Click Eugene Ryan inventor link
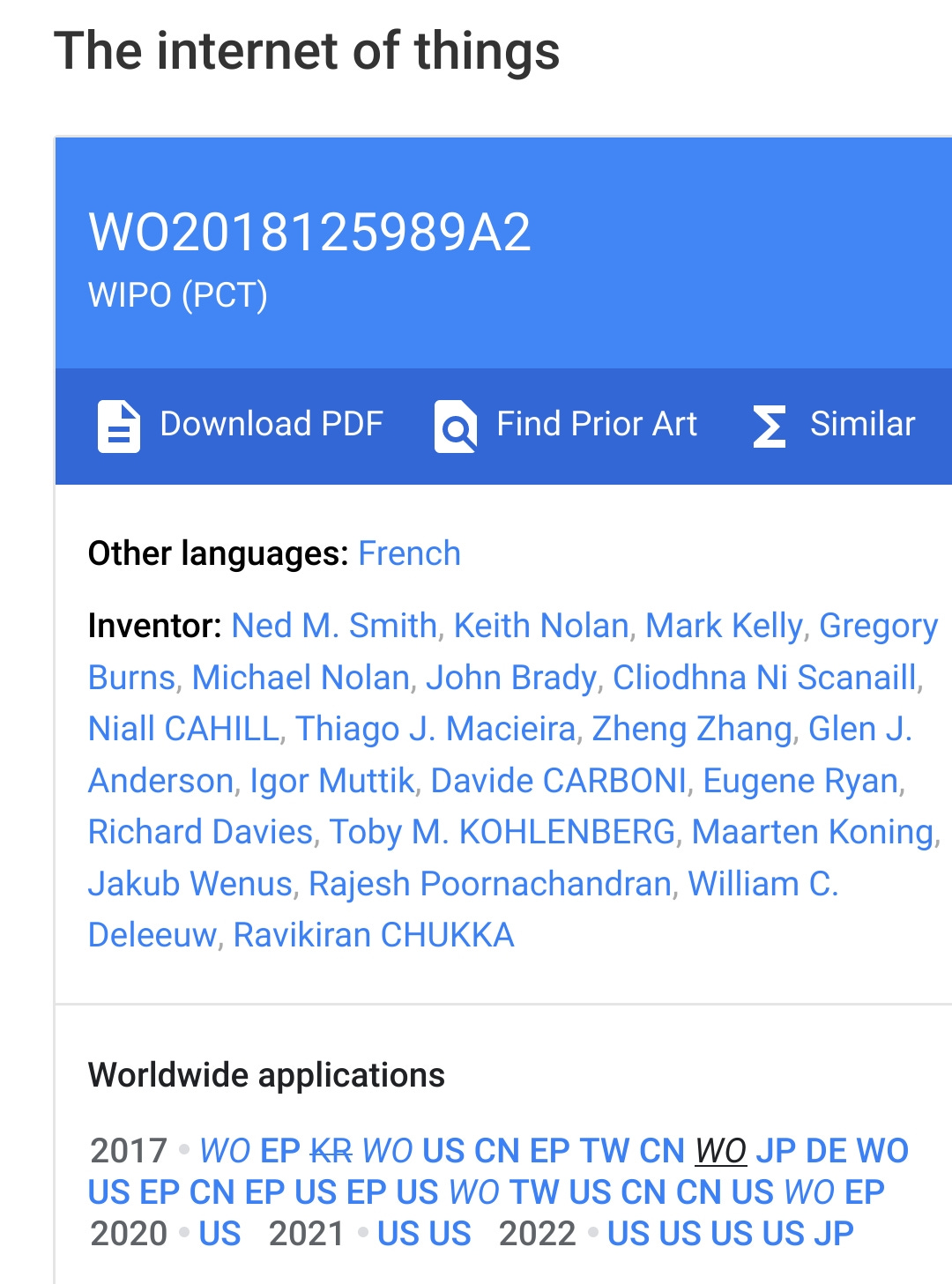 tap(800, 781)
